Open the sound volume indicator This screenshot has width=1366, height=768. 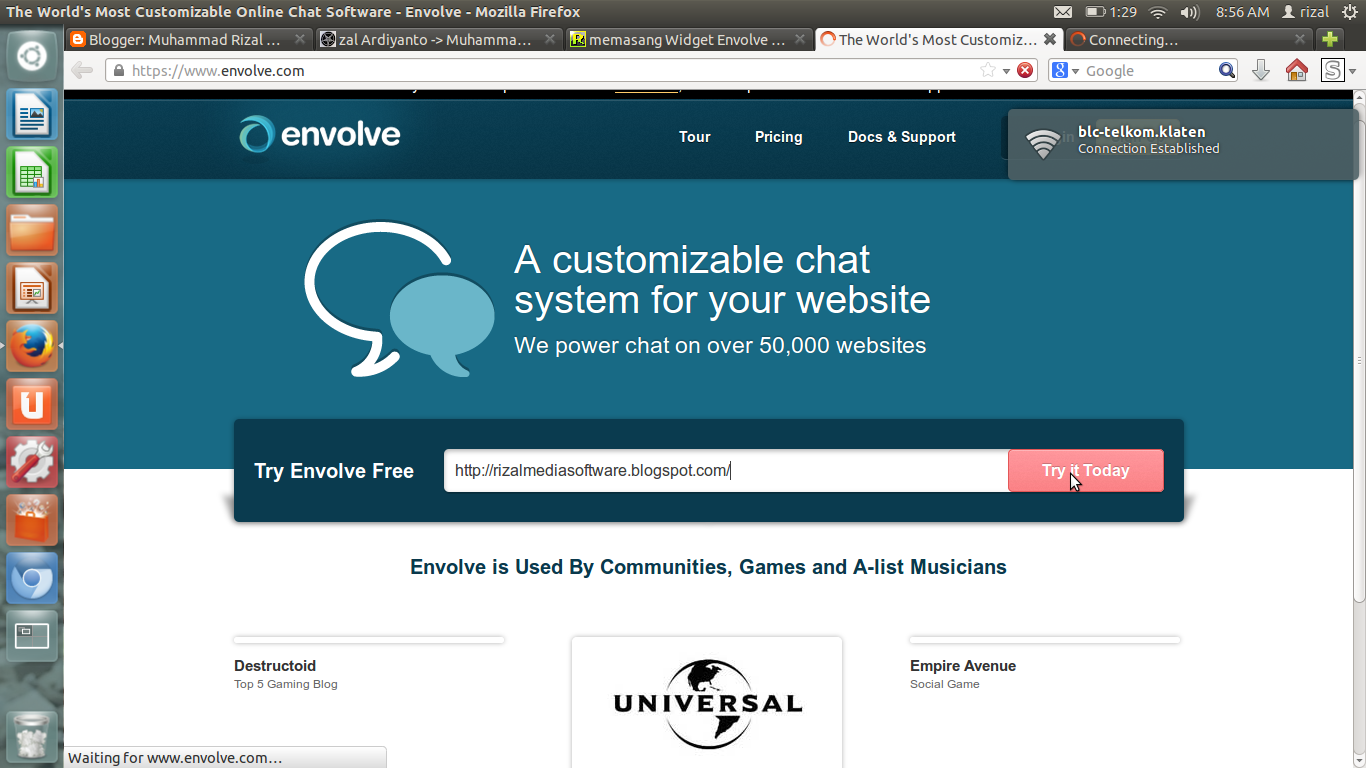click(1190, 12)
